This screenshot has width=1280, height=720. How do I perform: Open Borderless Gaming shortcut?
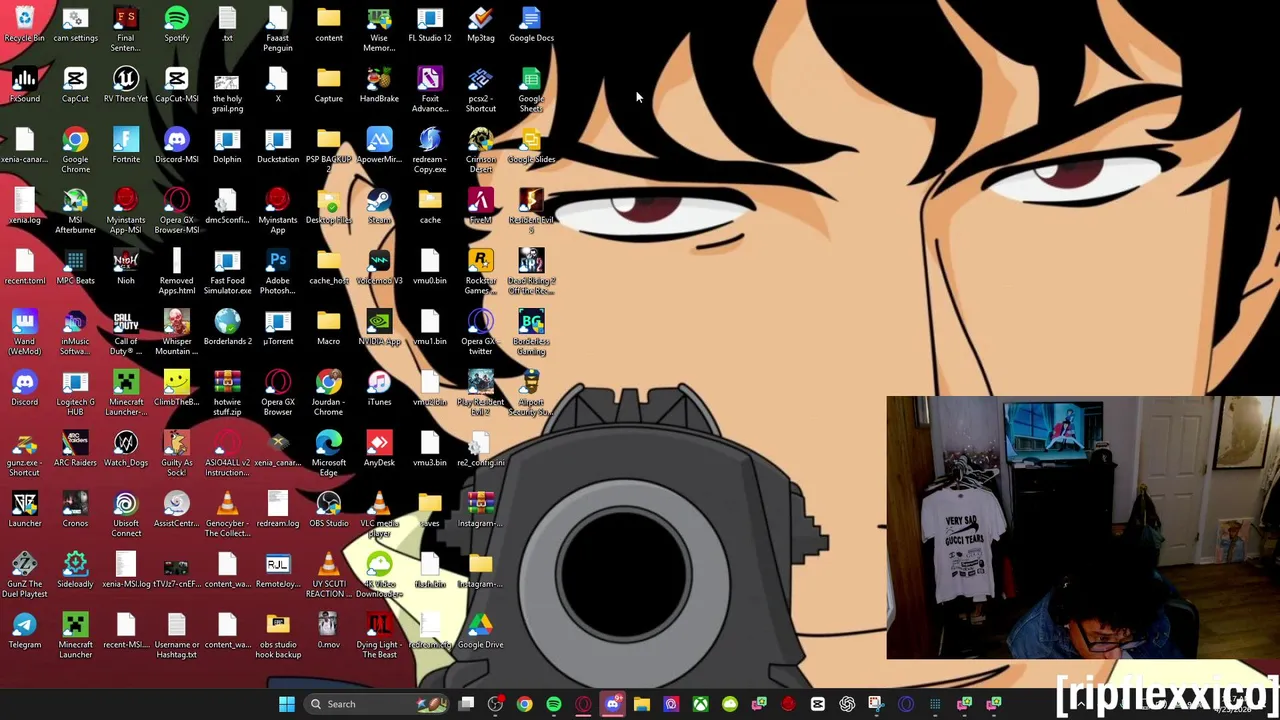531,333
